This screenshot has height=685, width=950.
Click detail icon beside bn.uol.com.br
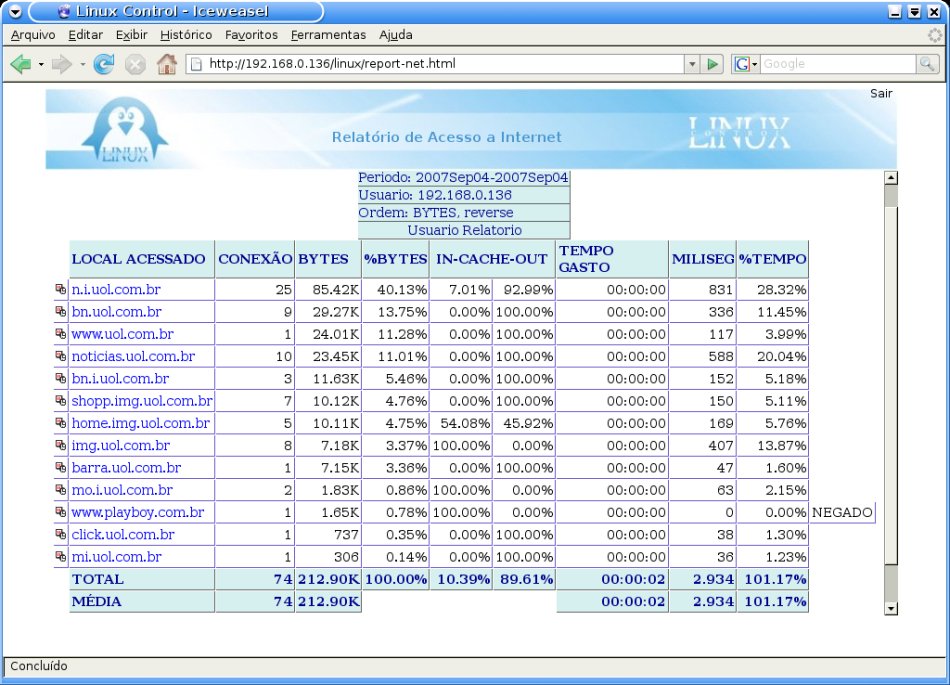61,311
